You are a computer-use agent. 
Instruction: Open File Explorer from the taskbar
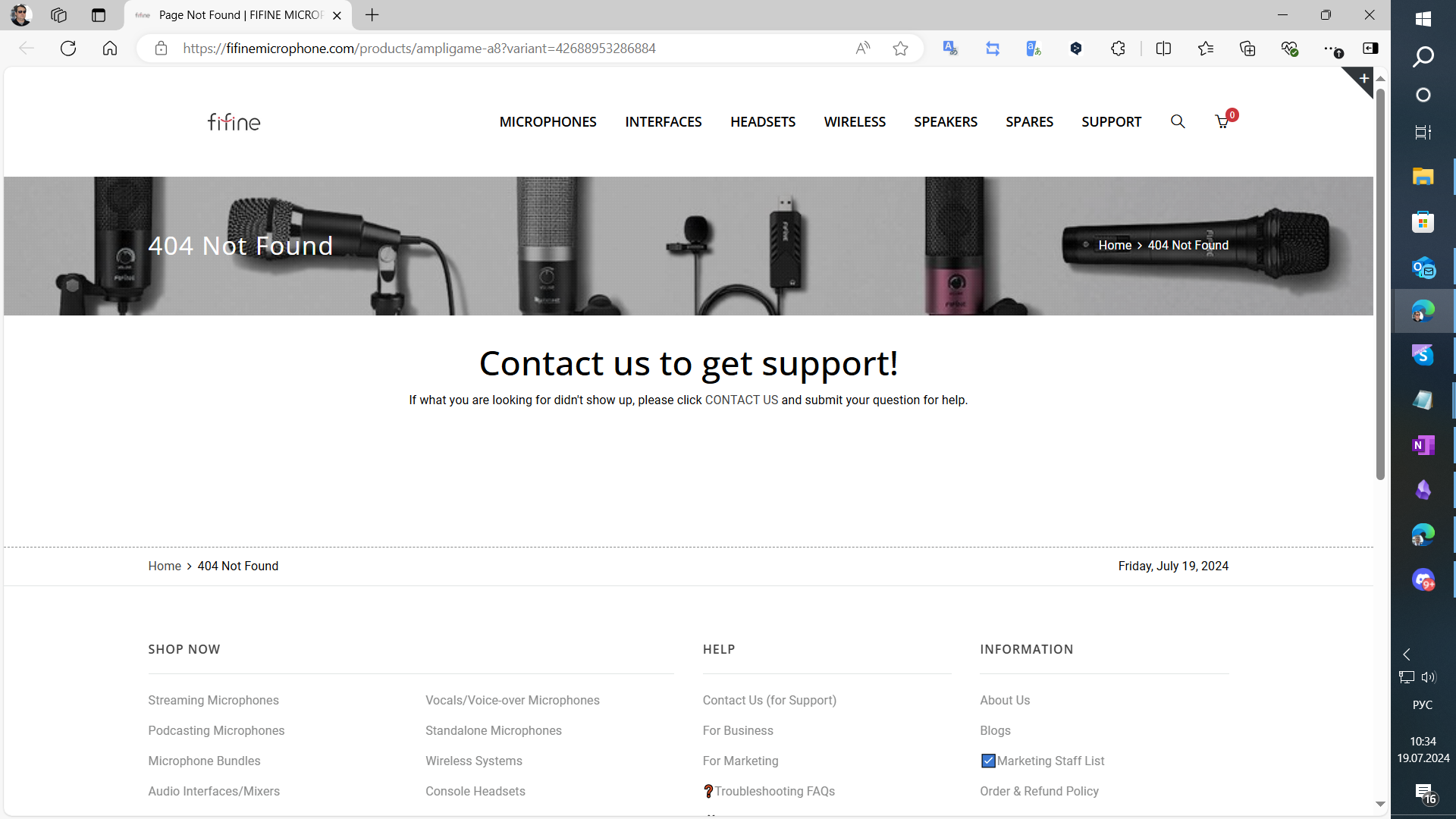point(1423,177)
